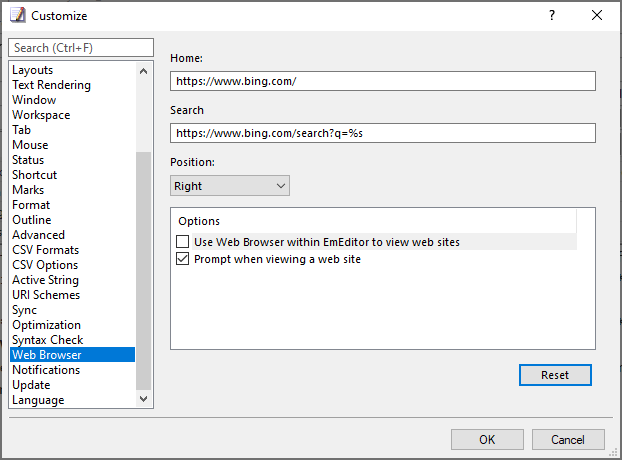
Task: Enable Use Web Browser within EmEditor checkbox
Action: pyautogui.click(x=182, y=242)
